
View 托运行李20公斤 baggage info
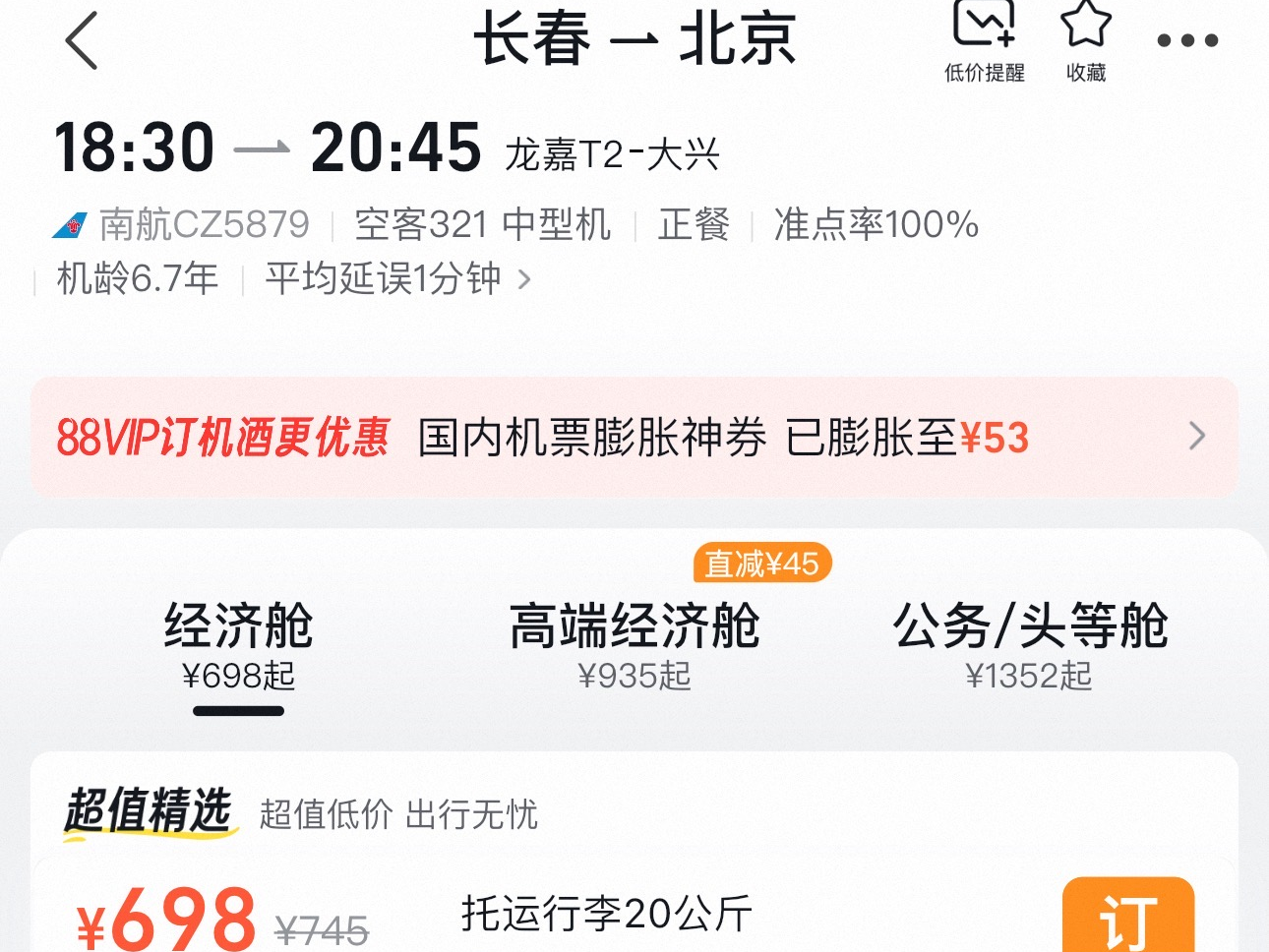pyautogui.click(x=607, y=914)
